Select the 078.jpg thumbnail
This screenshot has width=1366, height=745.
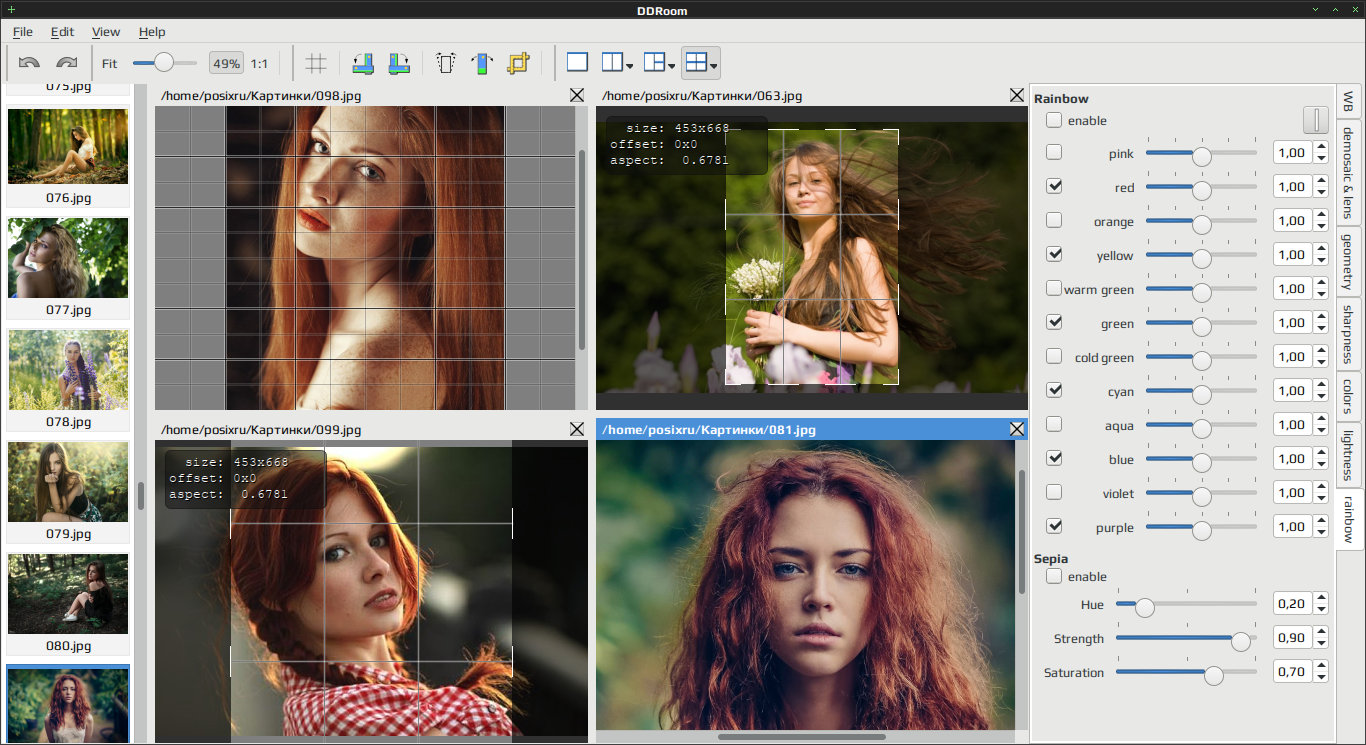tap(68, 379)
